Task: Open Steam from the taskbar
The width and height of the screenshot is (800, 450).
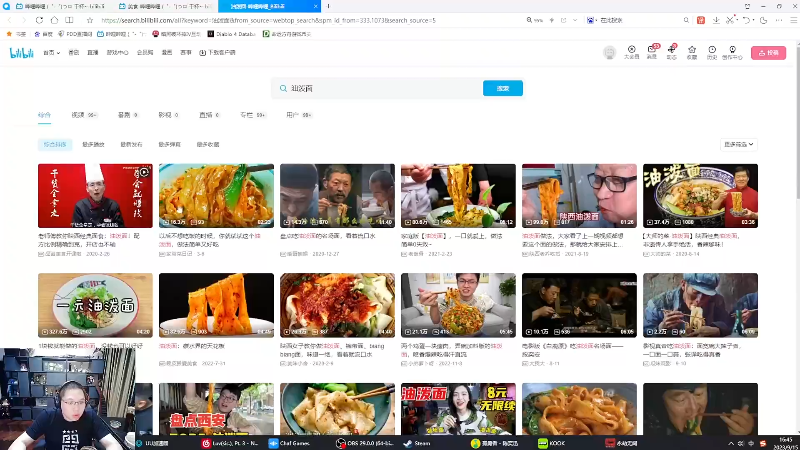Action: [x=417, y=443]
